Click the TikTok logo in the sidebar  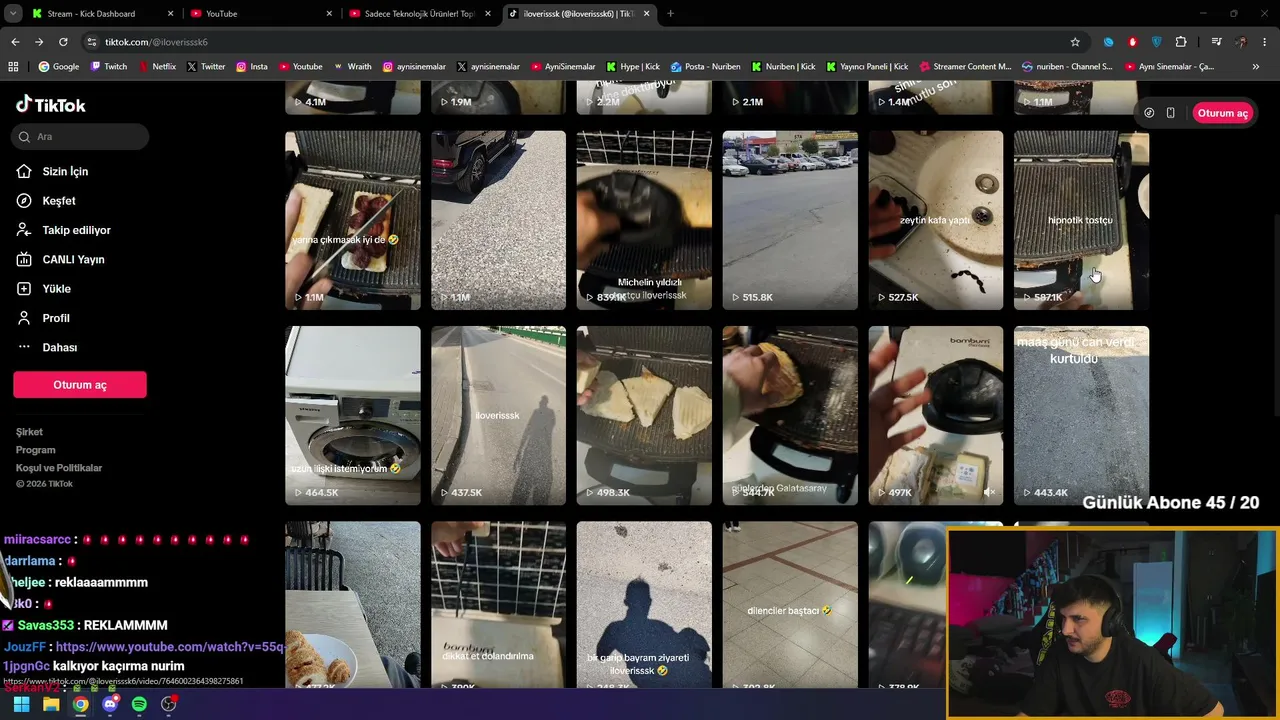(51, 105)
